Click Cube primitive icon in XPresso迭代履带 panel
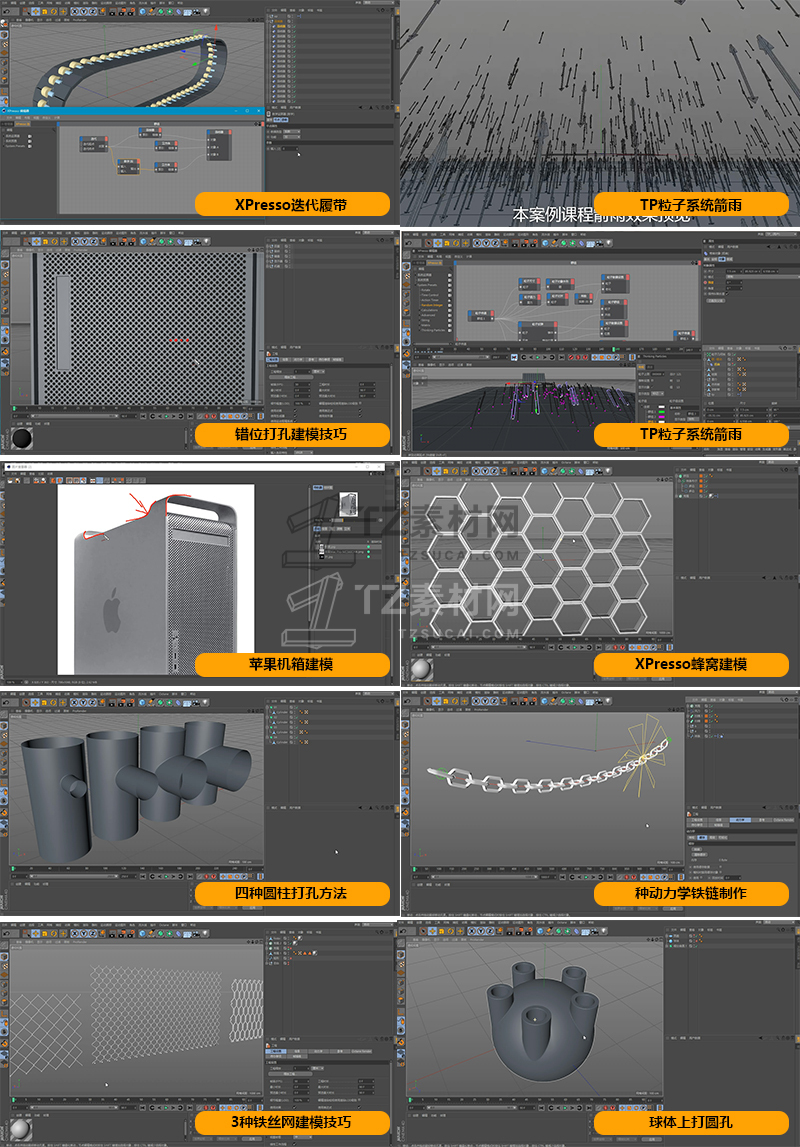 pyautogui.click(x=143, y=11)
